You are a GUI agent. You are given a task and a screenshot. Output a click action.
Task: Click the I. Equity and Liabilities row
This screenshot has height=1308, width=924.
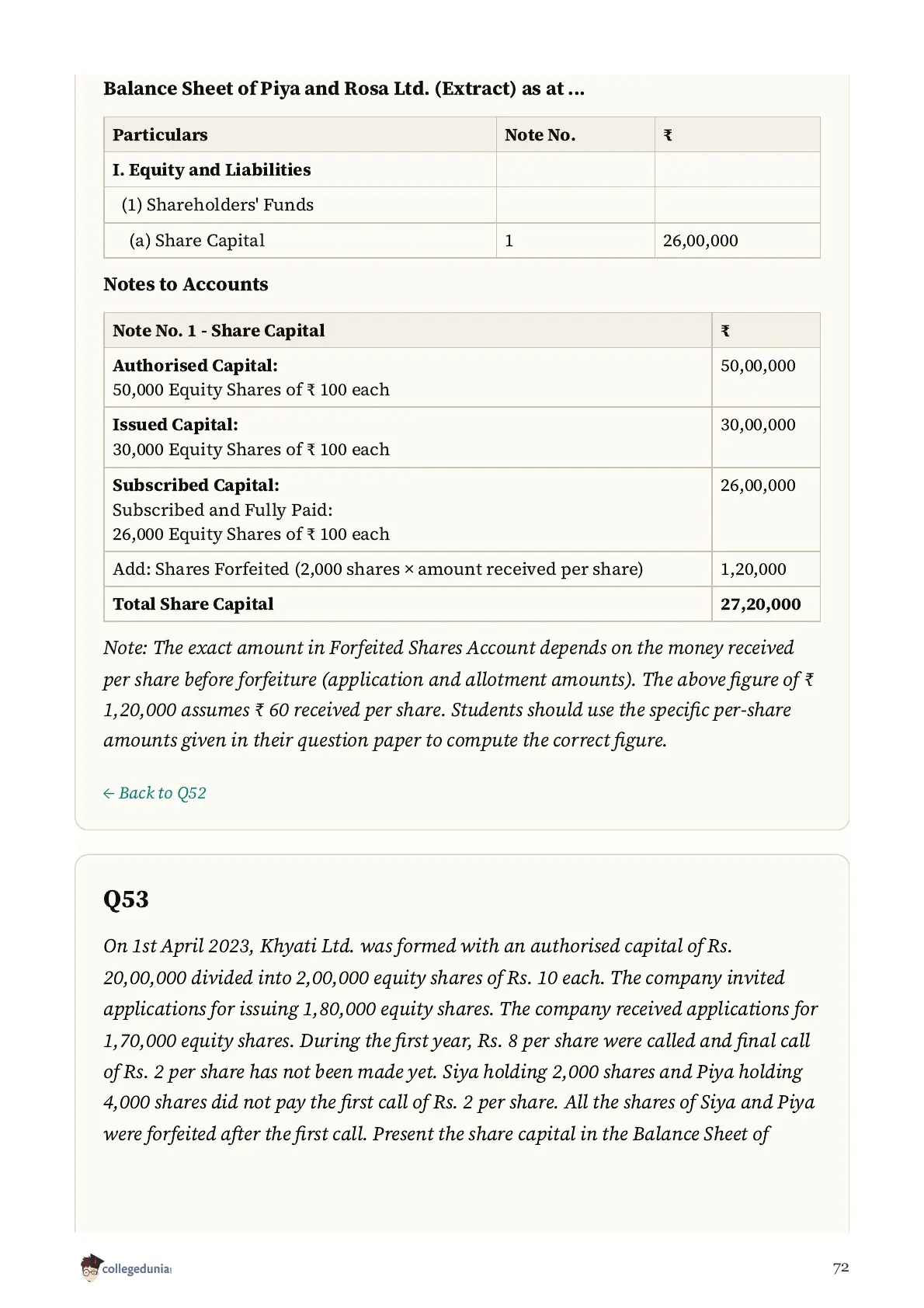tap(462, 169)
